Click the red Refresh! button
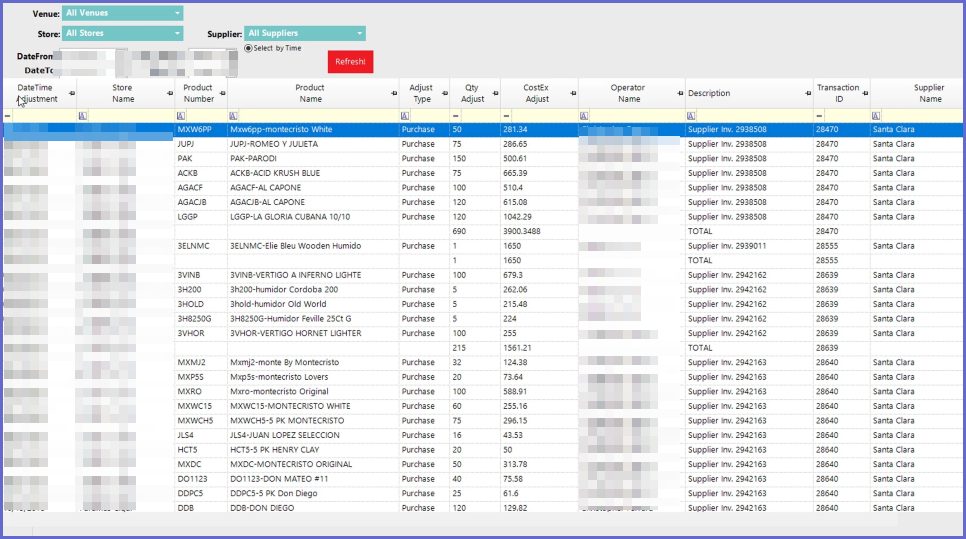 350,62
